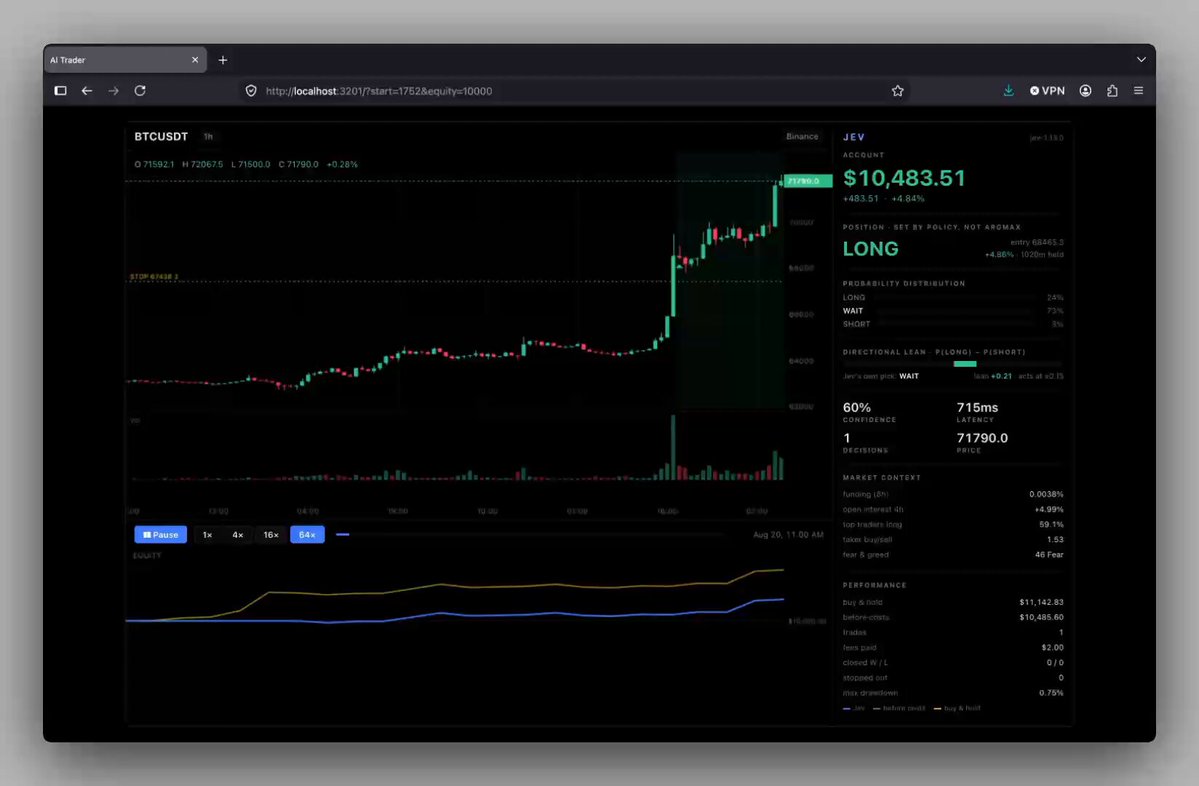This screenshot has height=786, width=1199.
Task: Click the fees paid $2.00 value
Action: click(1052, 648)
